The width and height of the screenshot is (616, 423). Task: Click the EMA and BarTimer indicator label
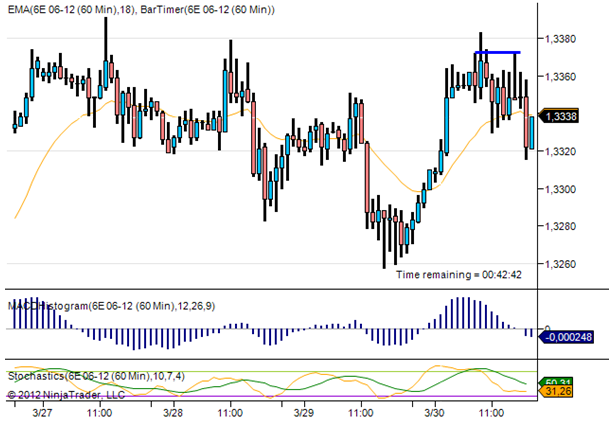coord(141,9)
